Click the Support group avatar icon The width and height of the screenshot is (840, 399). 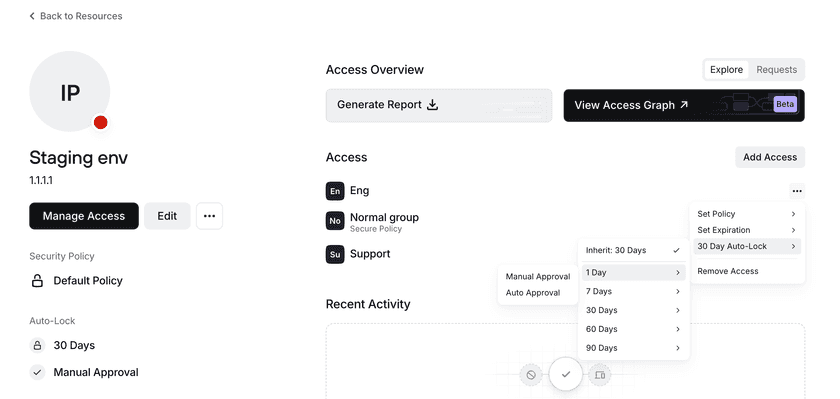point(335,254)
